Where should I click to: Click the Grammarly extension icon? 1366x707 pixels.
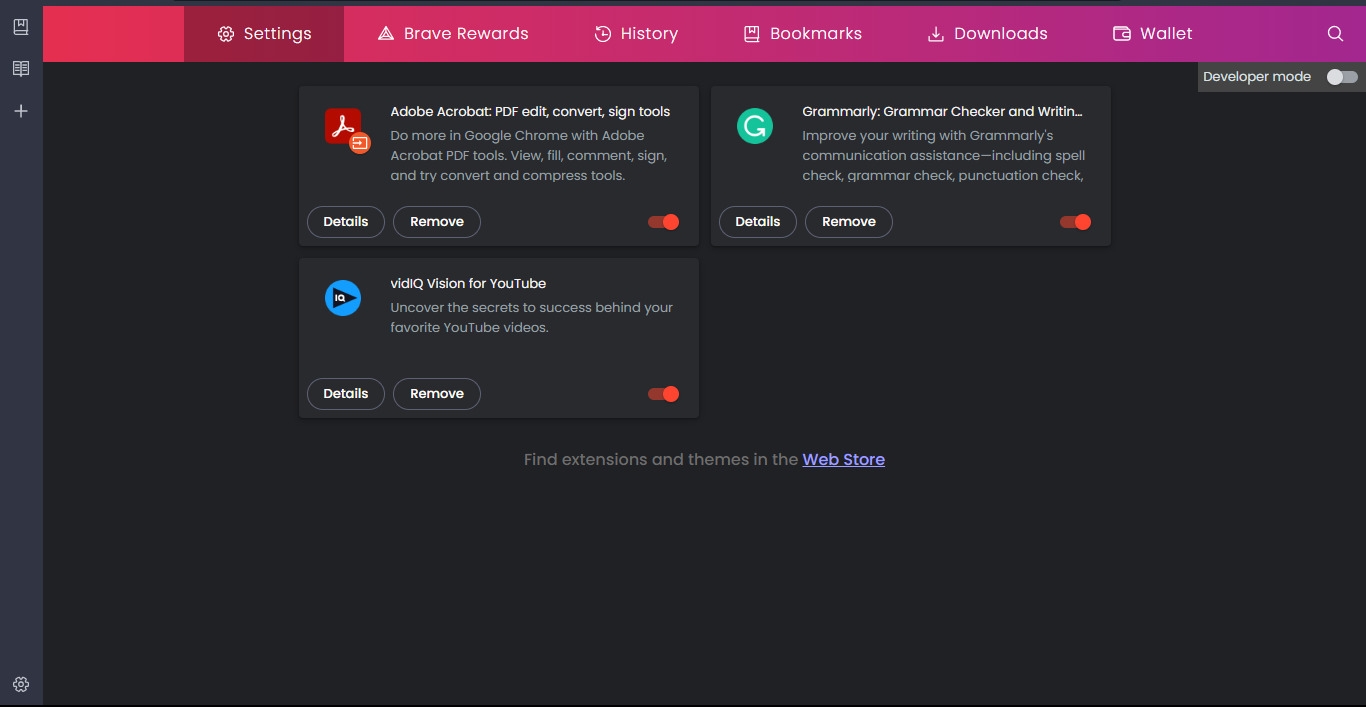pos(755,126)
